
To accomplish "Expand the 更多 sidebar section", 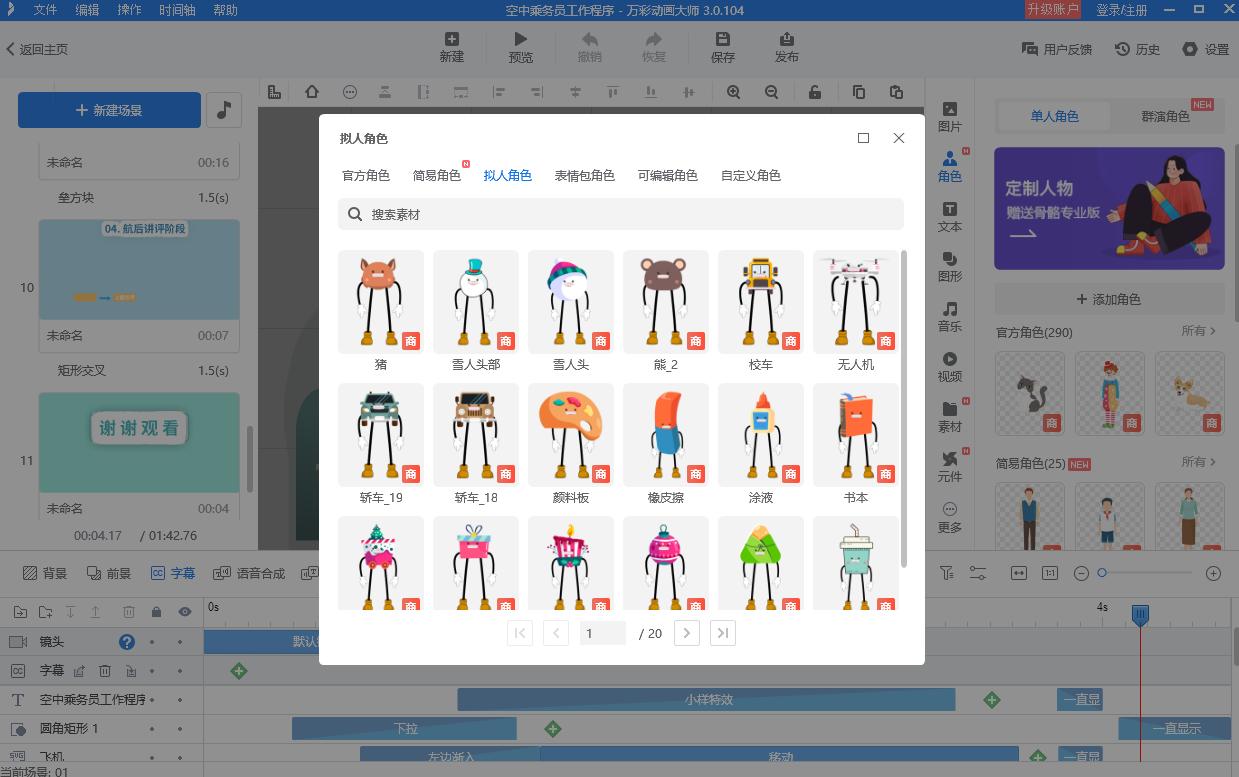I will [x=949, y=519].
